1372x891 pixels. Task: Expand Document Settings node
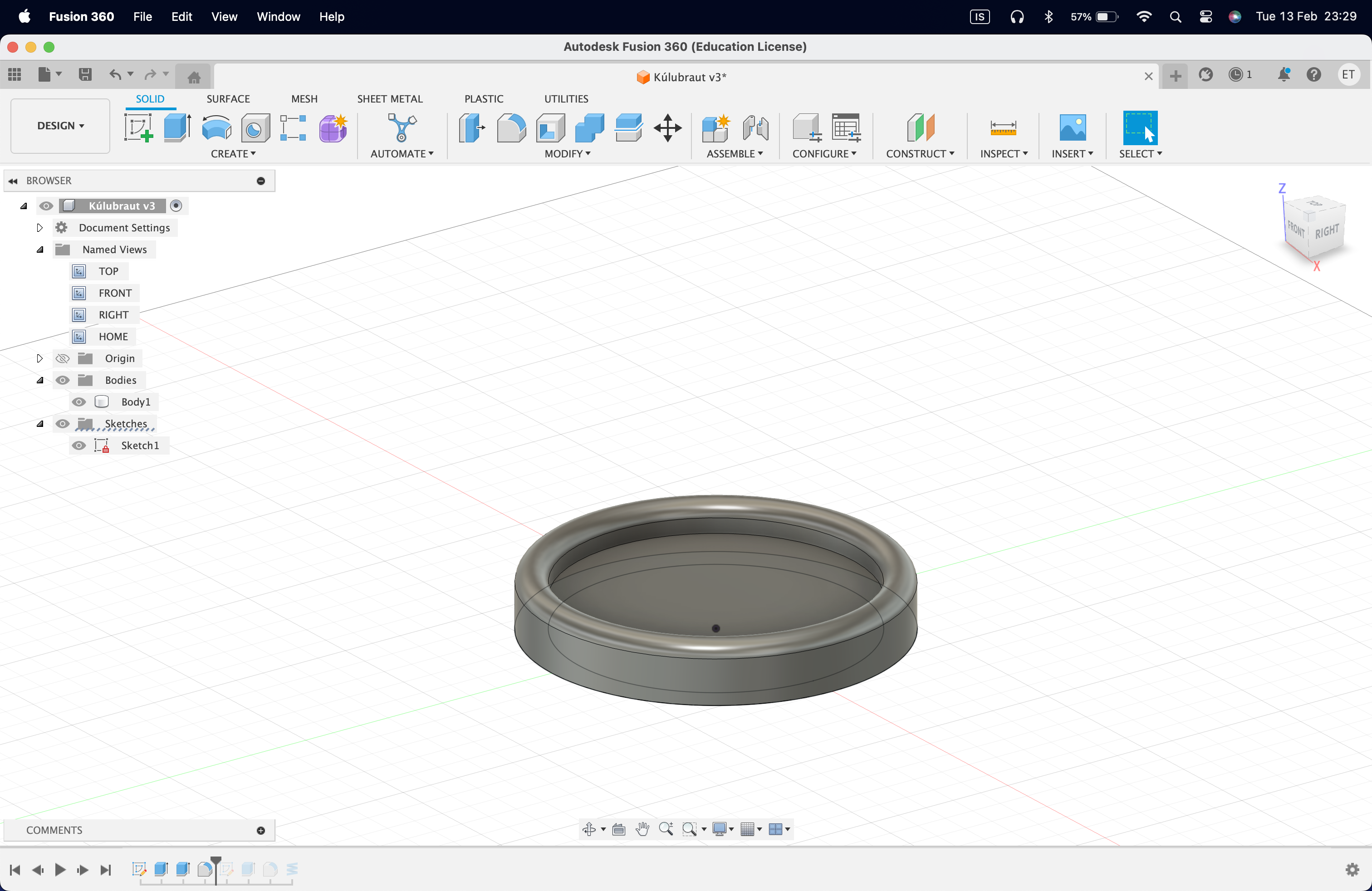point(39,228)
